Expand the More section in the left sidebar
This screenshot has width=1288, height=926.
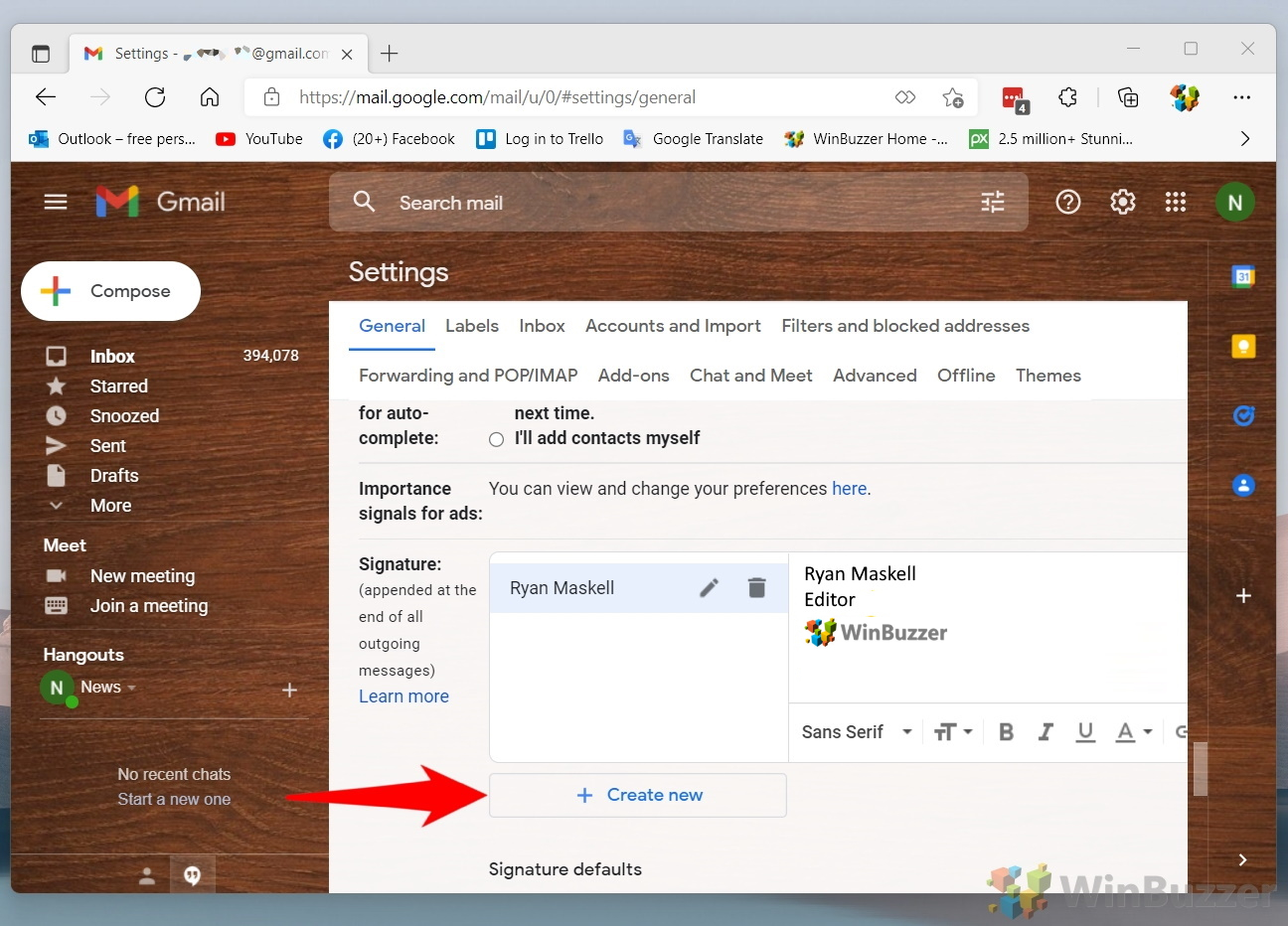(110, 505)
